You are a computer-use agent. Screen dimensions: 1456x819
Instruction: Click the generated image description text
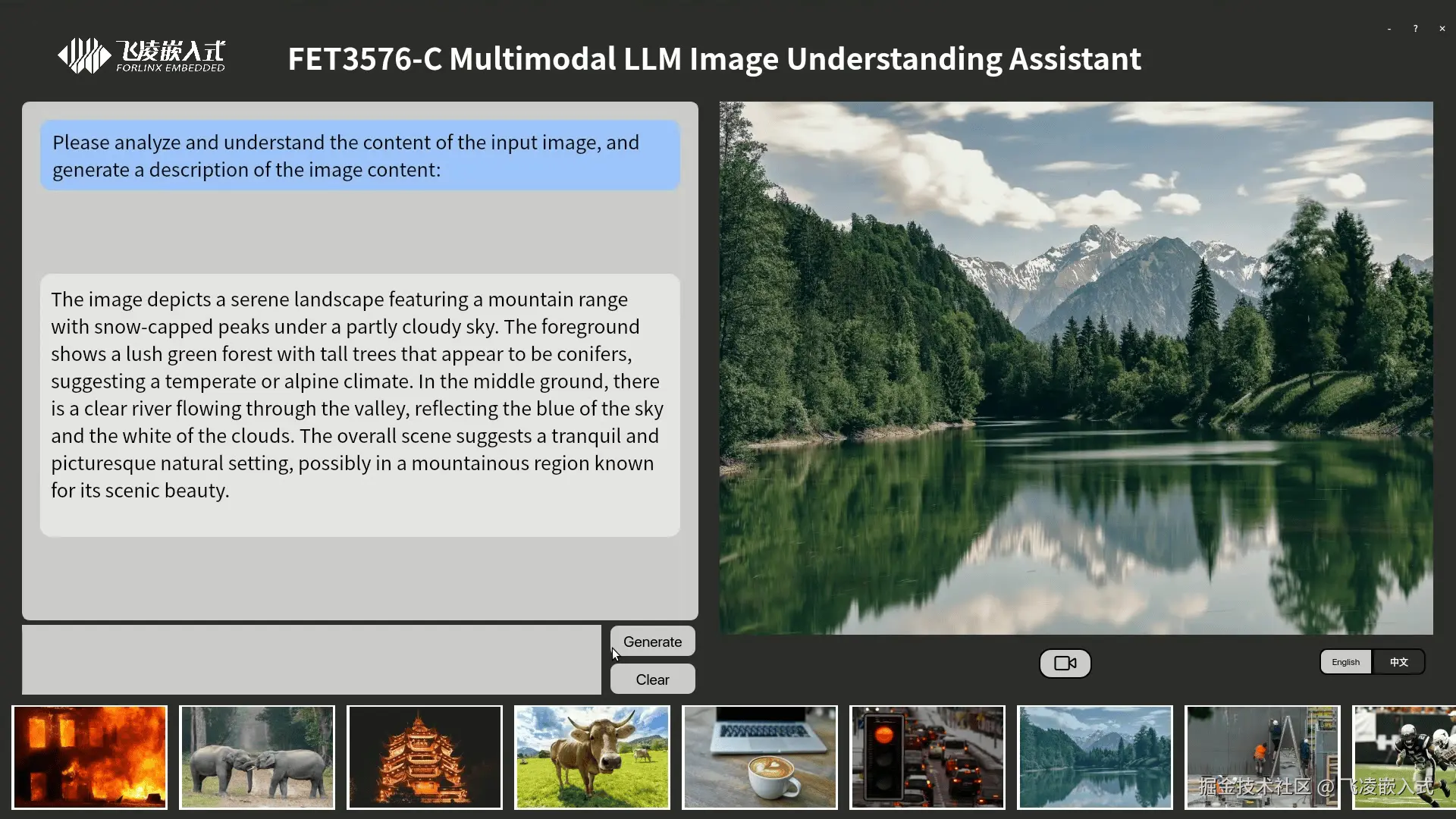(x=359, y=395)
